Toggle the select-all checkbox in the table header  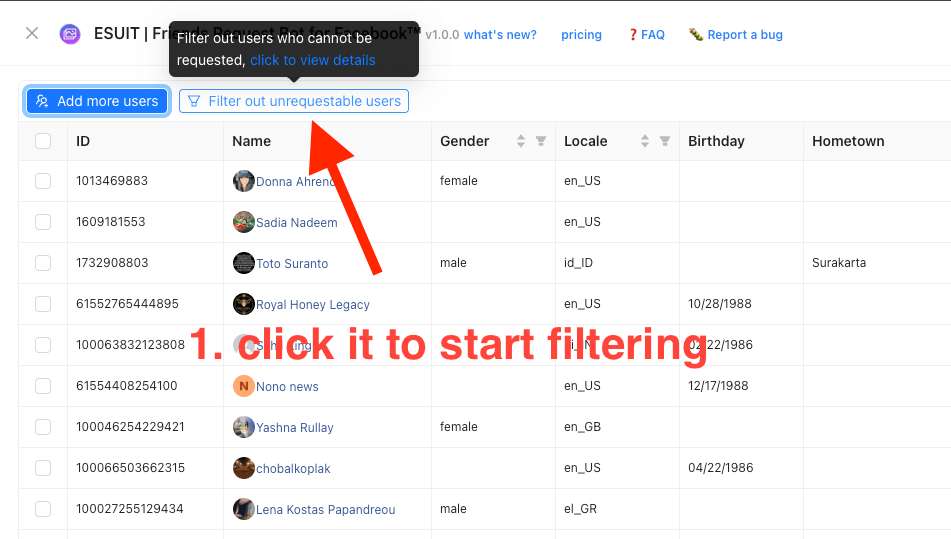click(x=43, y=141)
